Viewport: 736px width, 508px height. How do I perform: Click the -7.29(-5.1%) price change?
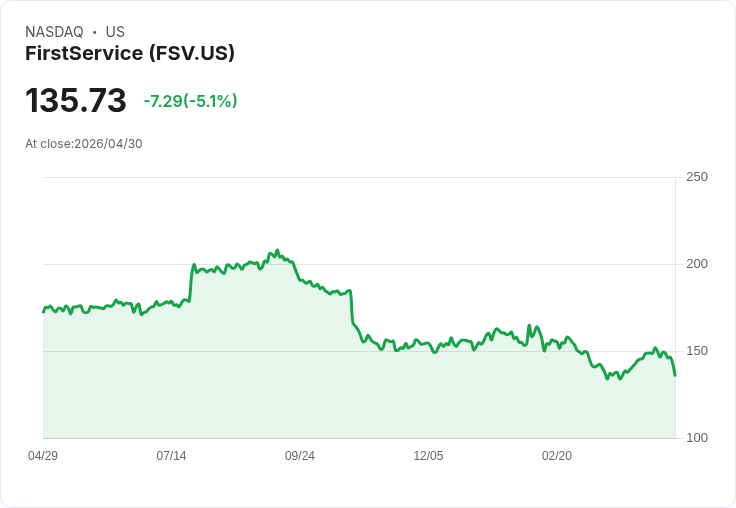tap(190, 101)
